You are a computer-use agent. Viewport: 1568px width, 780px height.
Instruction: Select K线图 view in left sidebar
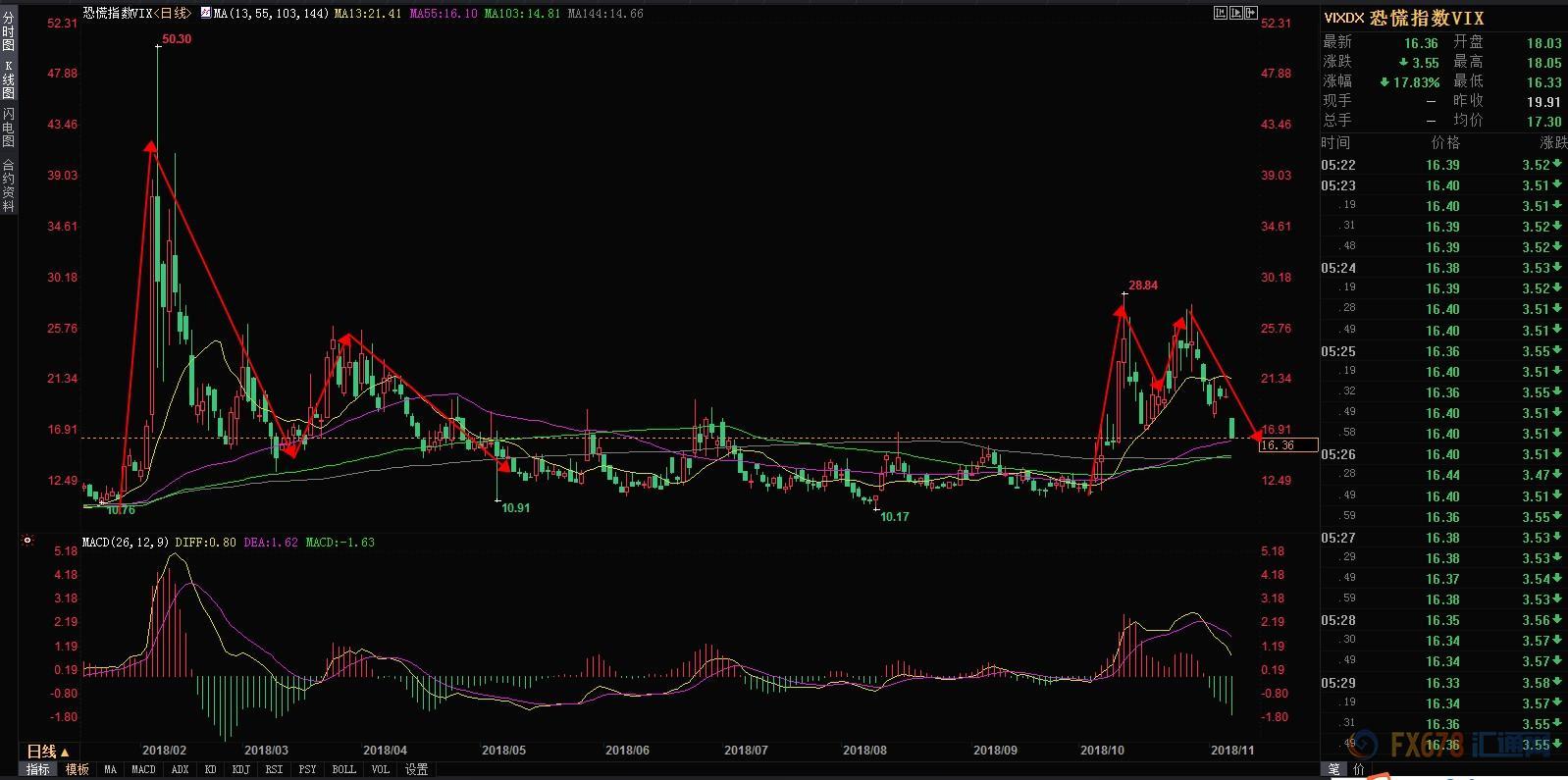(8, 79)
